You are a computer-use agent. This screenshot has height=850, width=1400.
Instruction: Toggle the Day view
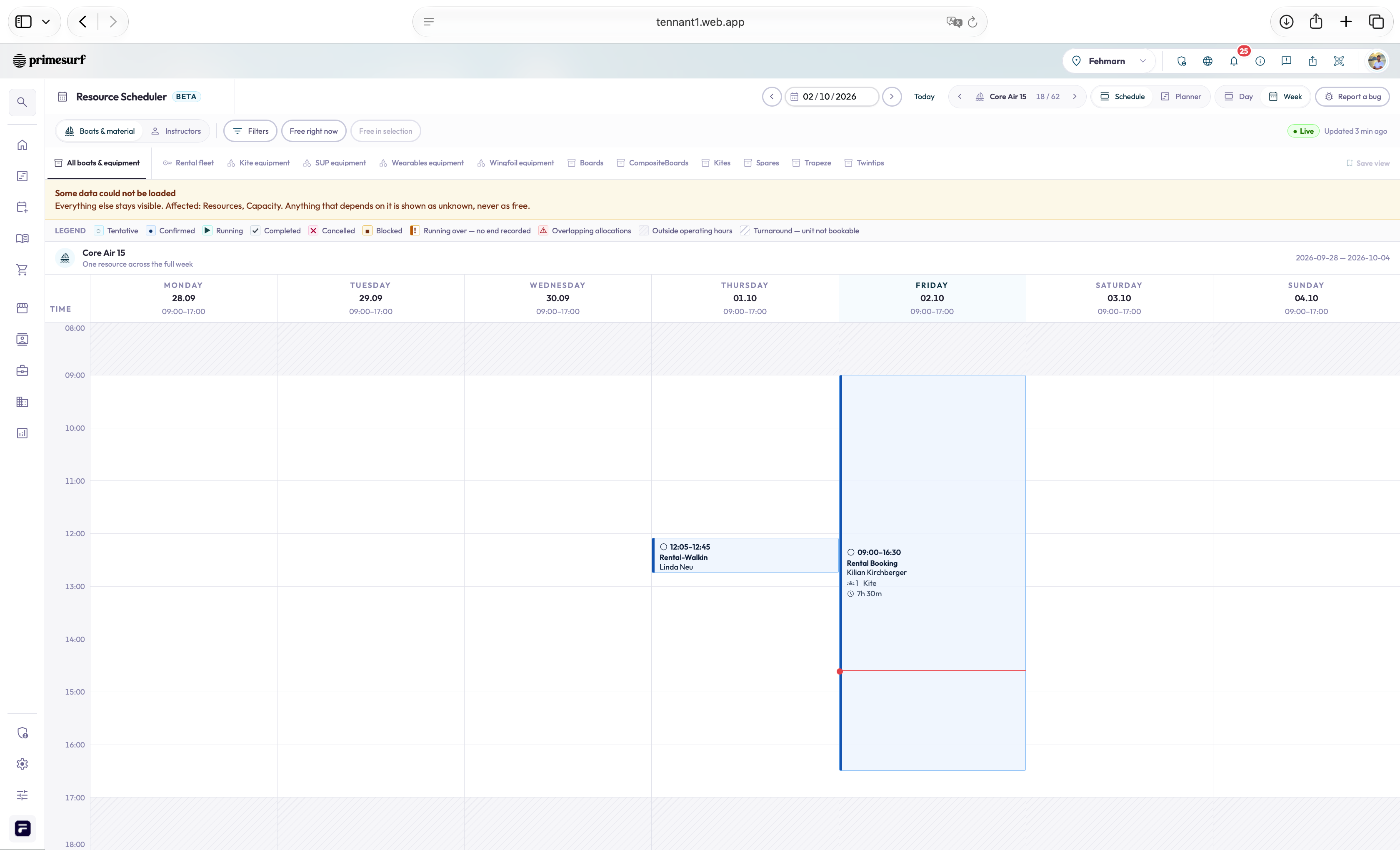coord(1239,97)
